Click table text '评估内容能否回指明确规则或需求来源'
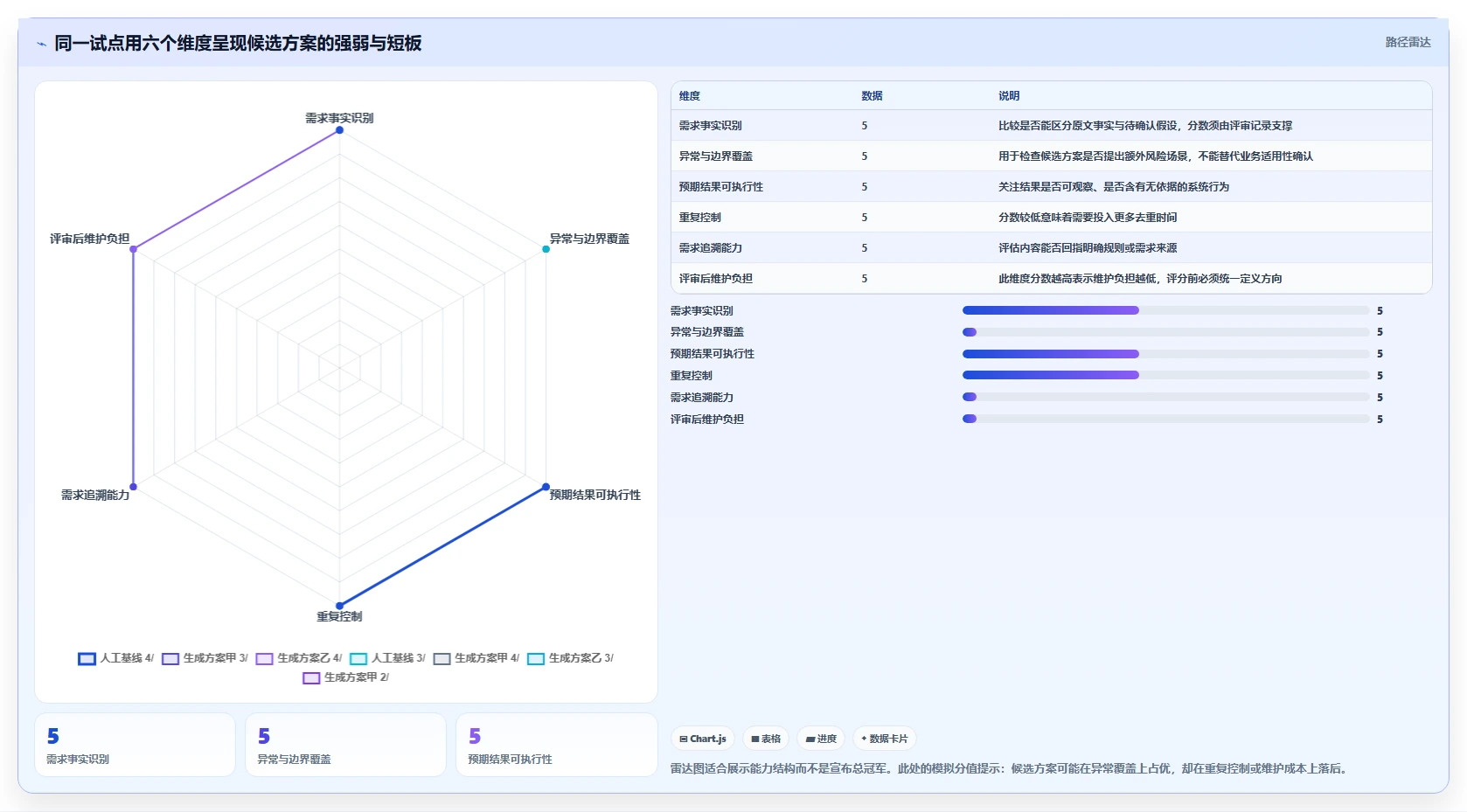Screen dimensions: 1467x812 1088,248
